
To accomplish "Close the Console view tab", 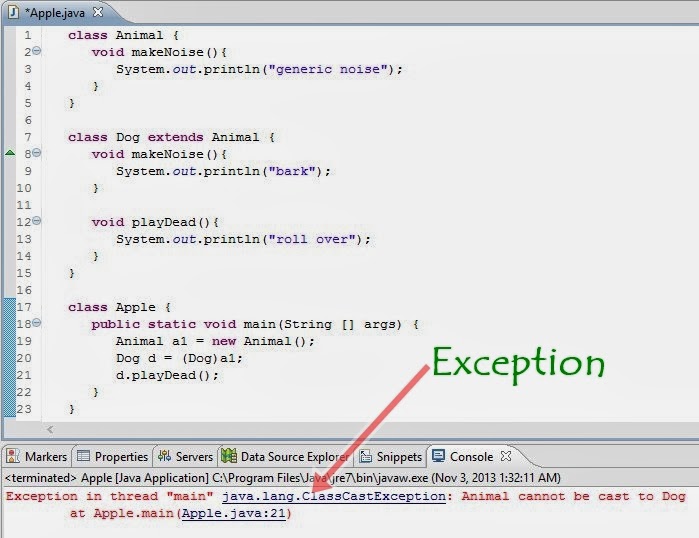I will point(506,456).
